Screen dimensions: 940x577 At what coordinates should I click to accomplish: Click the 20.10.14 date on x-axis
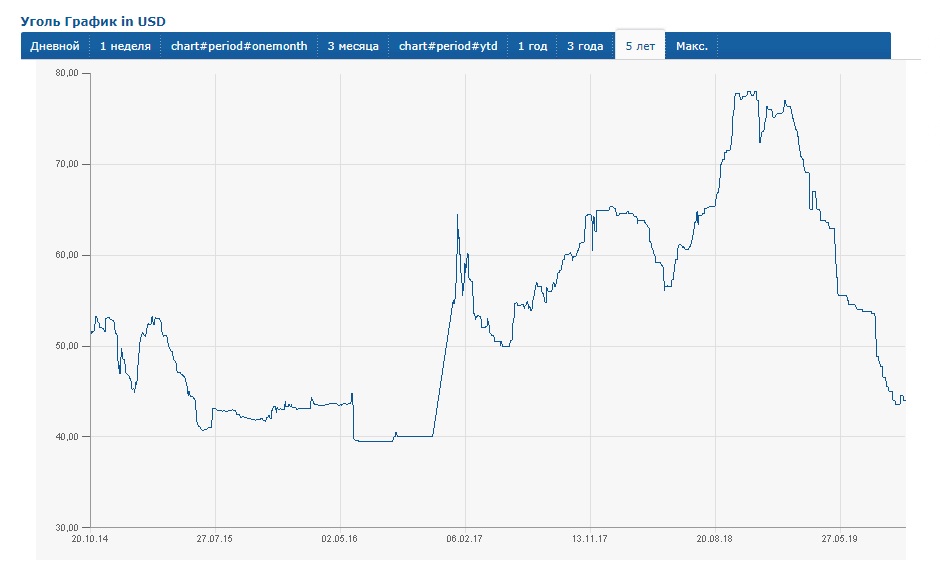click(x=91, y=538)
